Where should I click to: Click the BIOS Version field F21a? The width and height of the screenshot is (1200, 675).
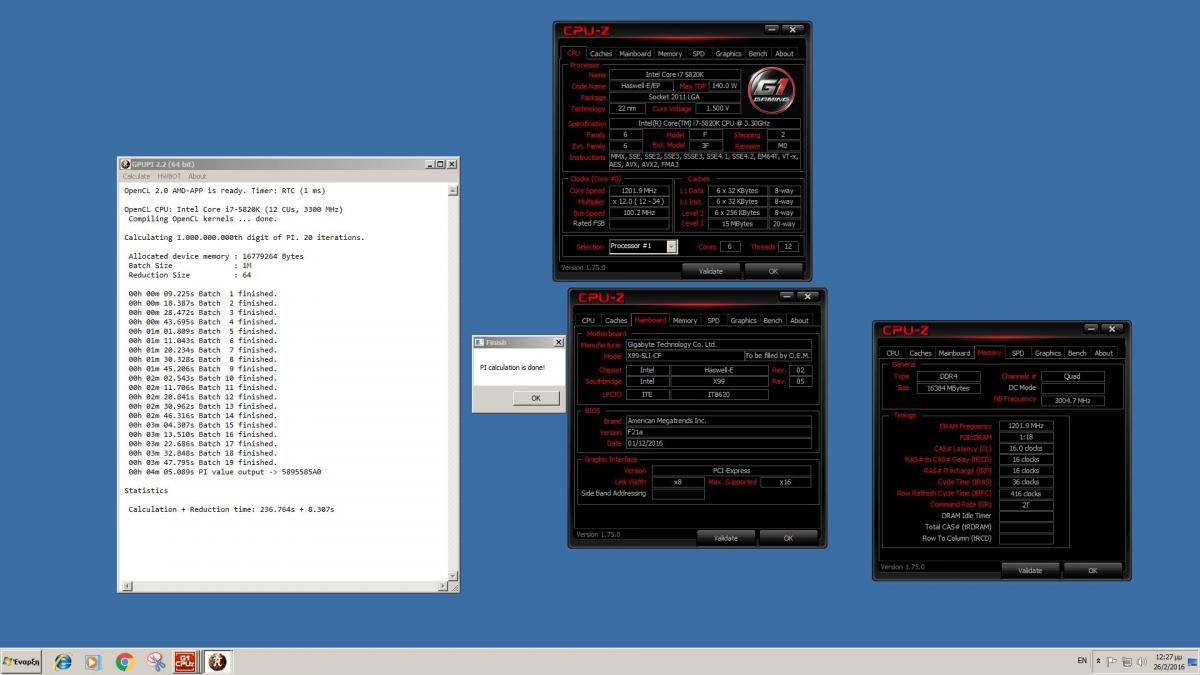(717, 432)
